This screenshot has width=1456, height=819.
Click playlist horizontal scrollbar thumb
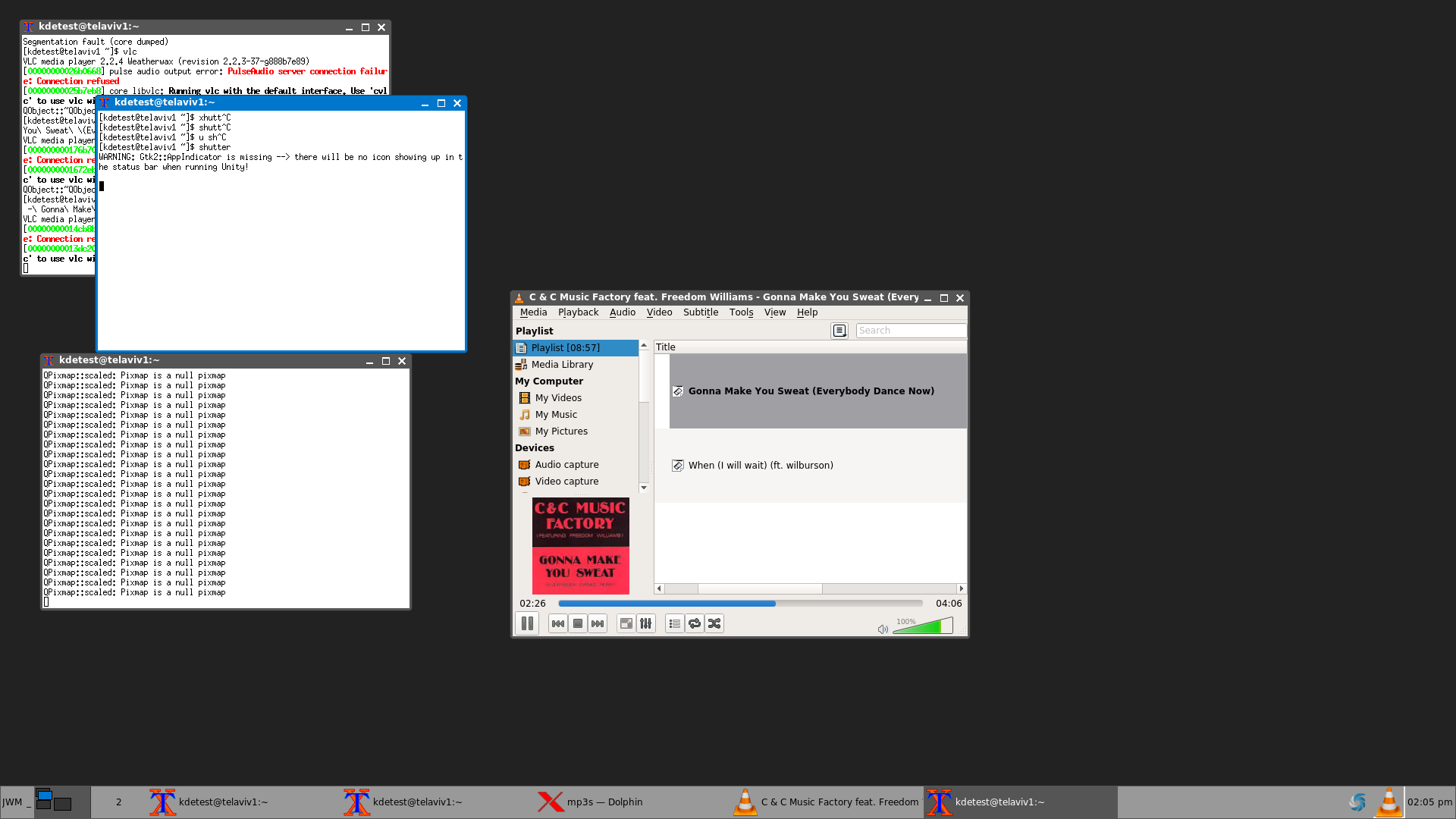tap(760, 588)
